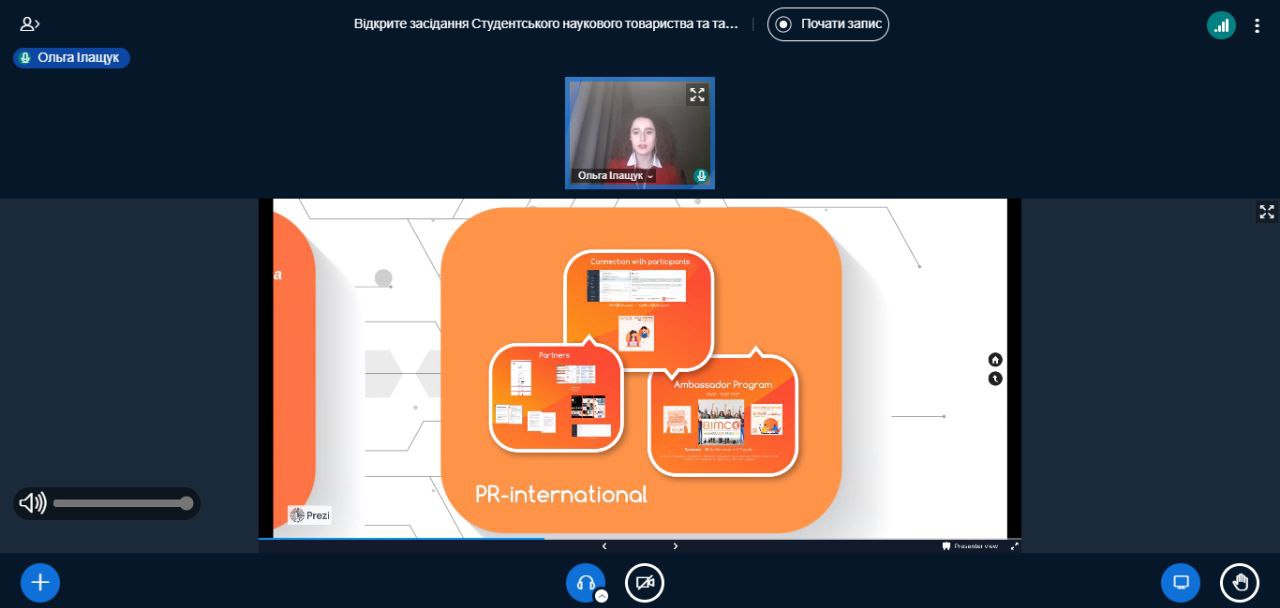Make the shared presentation fullscreen
This screenshot has width=1280, height=608.
tap(1267, 212)
